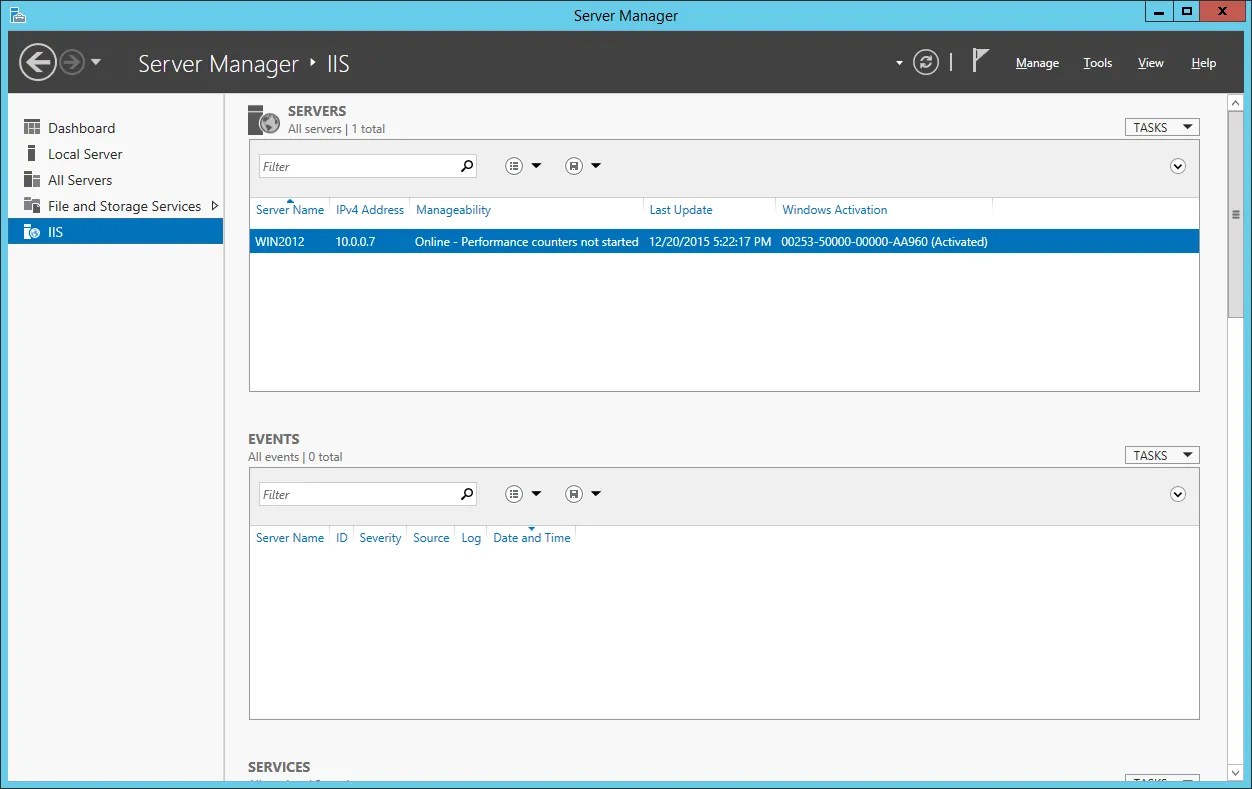Select the WIN2012 server row name

coord(280,242)
